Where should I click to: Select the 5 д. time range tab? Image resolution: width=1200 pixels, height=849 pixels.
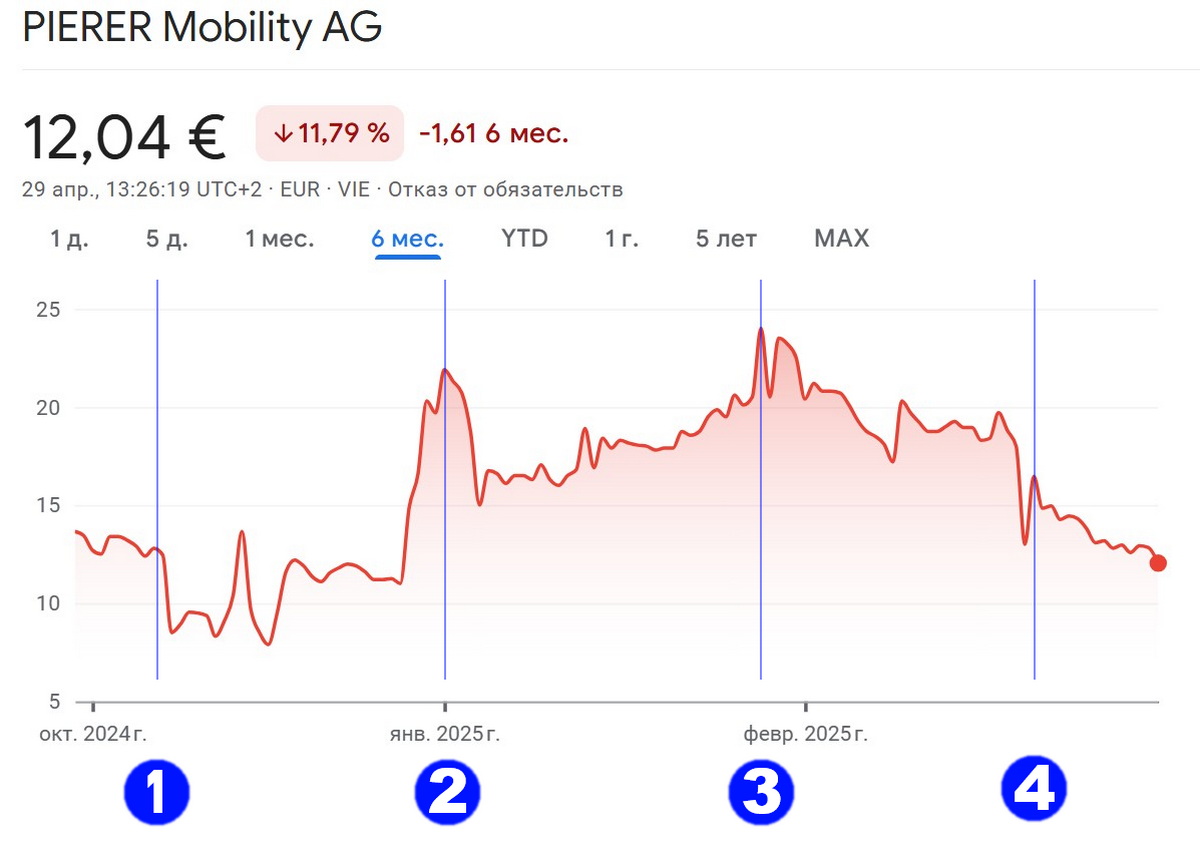(167, 239)
